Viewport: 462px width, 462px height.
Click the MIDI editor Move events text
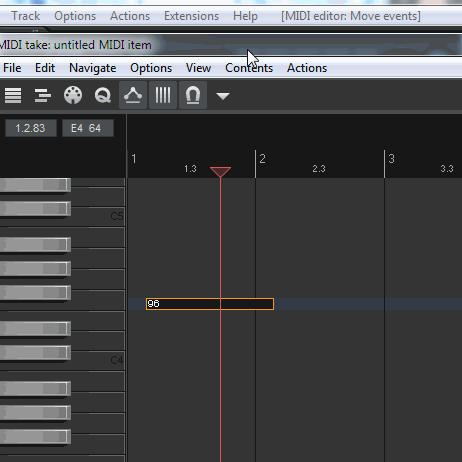point(351,16)
